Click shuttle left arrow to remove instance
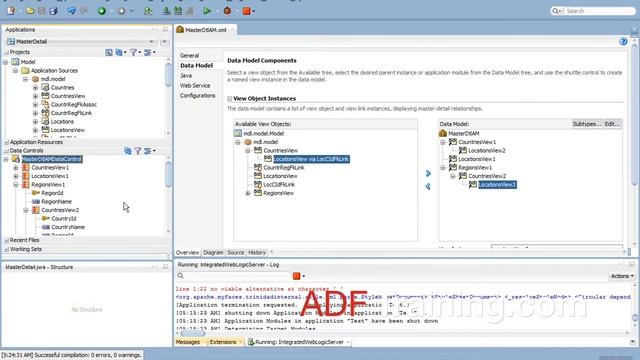Image resolution: width=640 pixels, height=360 pixels. tap(428, 186)
